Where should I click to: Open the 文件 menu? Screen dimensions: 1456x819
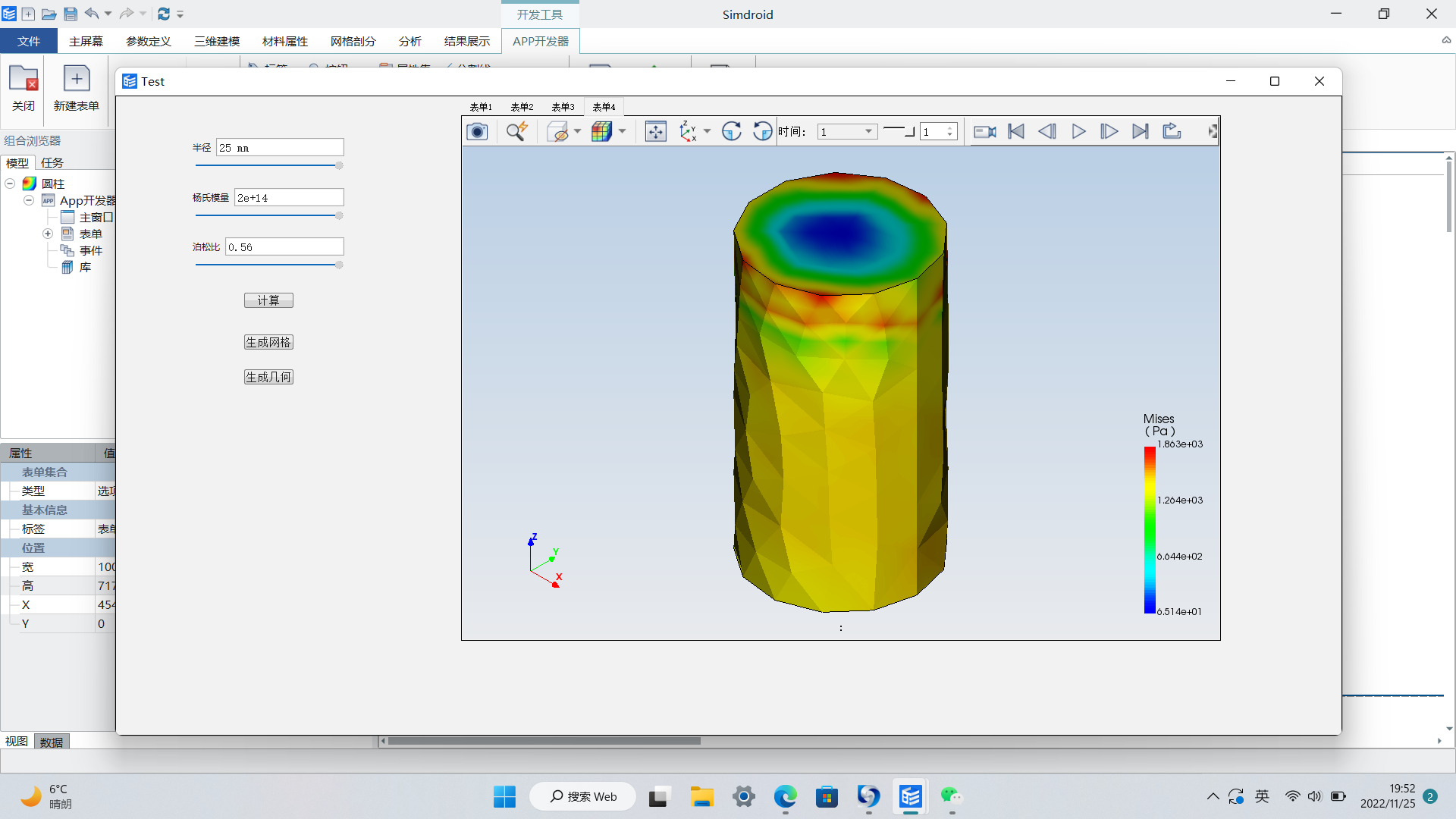click(29, 41)
